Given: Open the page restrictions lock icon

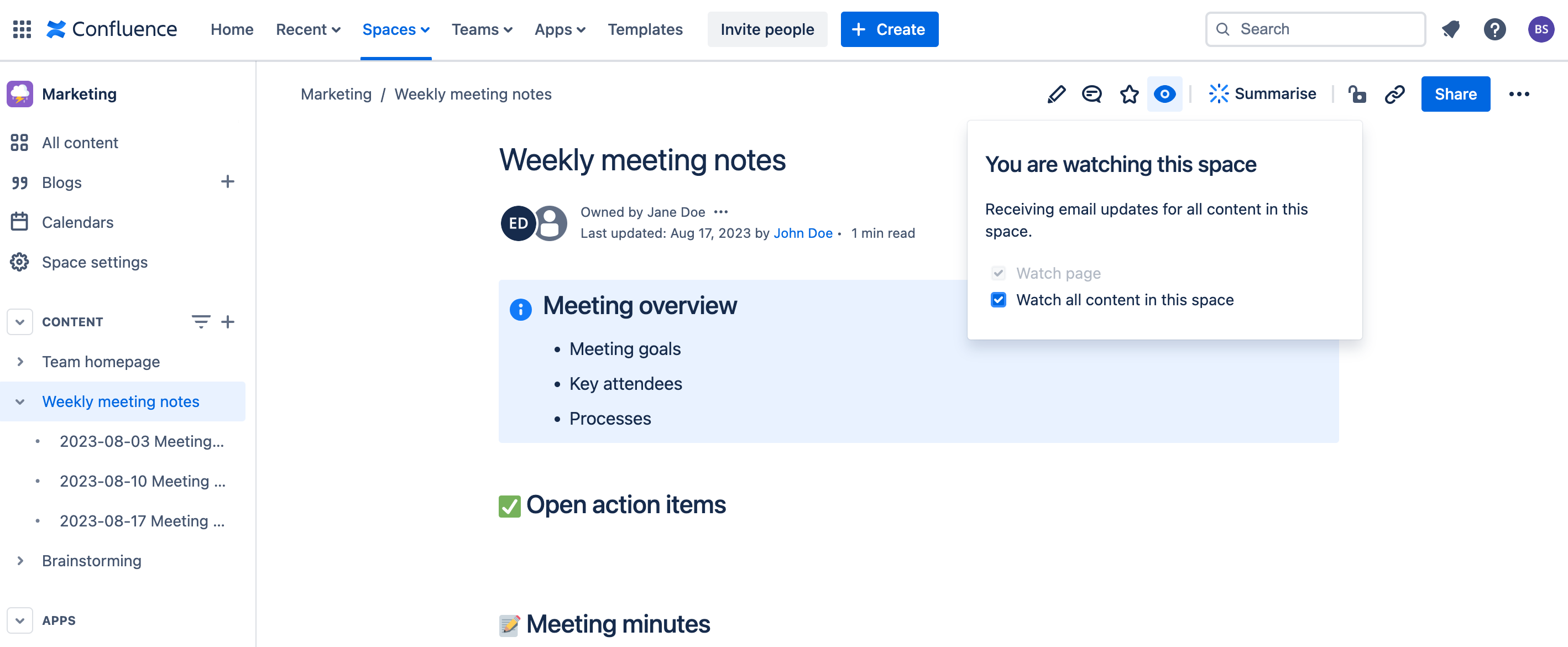Looking at the screenshot, I should pos(1357,94).
